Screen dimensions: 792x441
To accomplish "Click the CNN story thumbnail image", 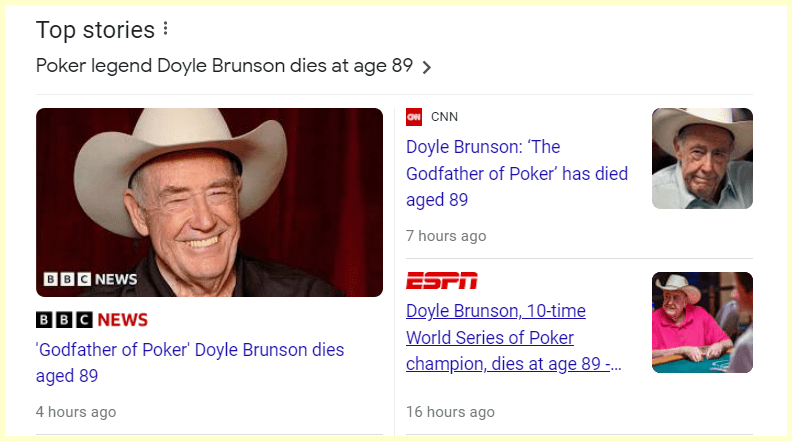I will click(702, 158).
